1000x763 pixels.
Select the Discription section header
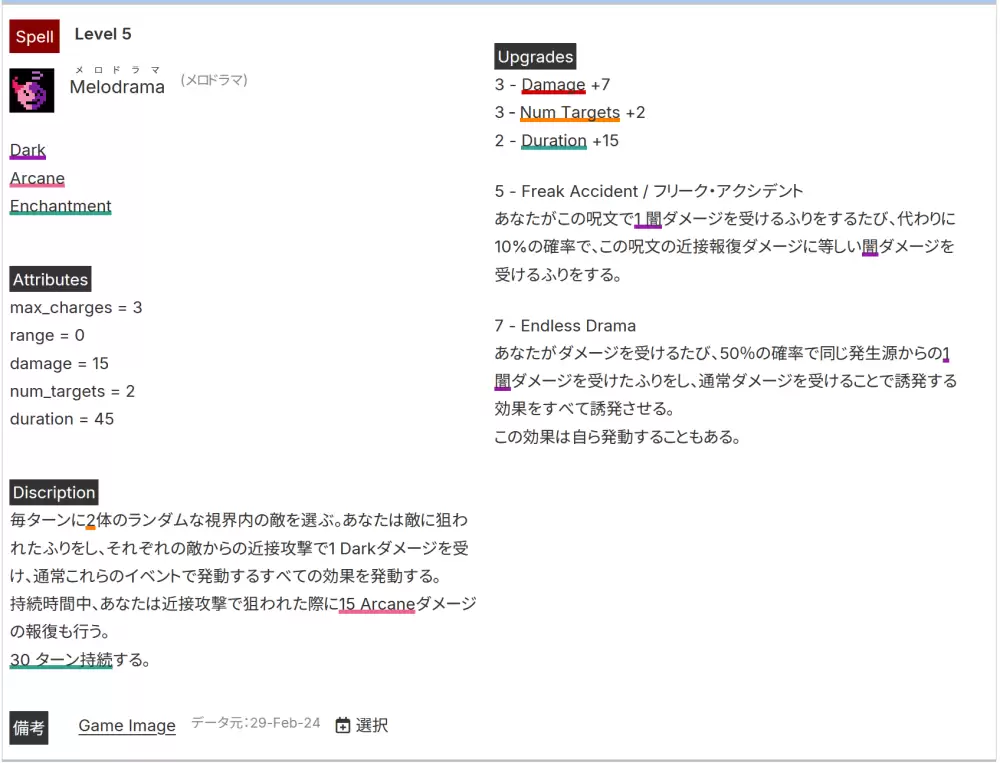click(54, 493)
